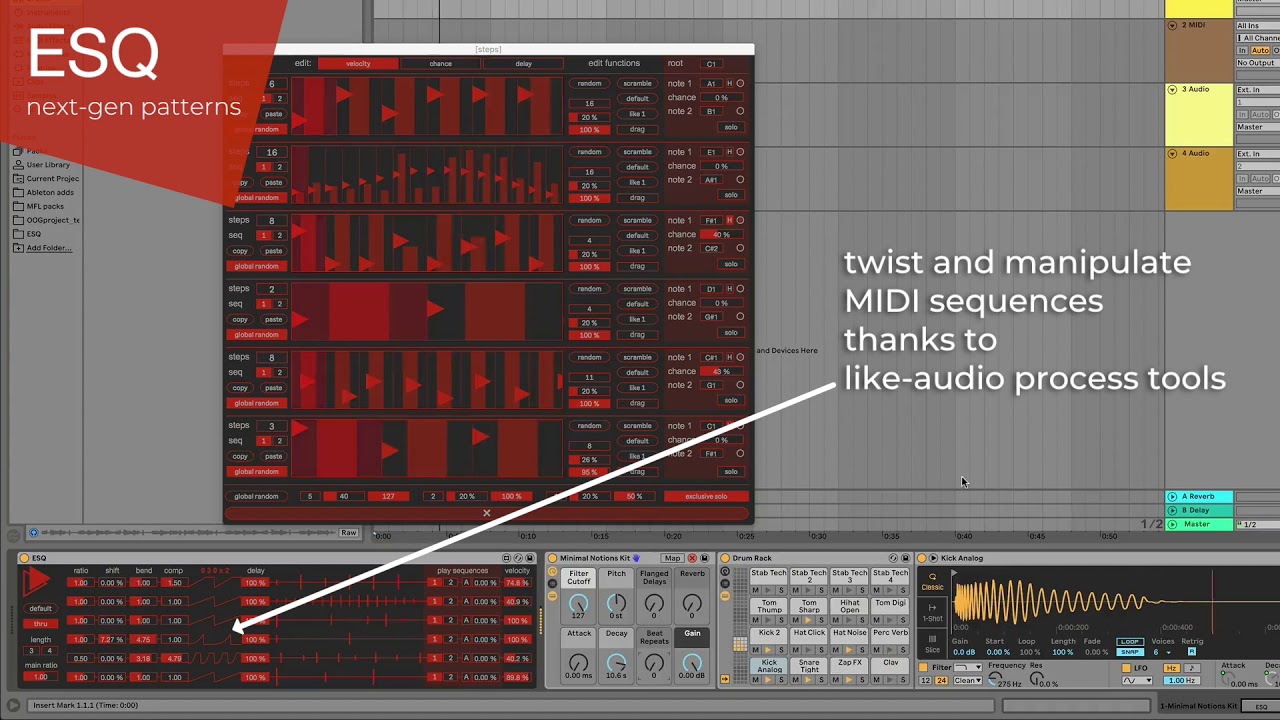Viewport: 1280px width, 720px height.
Task: Toggle ESQ device activator in title bar
Action: [x=24, y=558]
